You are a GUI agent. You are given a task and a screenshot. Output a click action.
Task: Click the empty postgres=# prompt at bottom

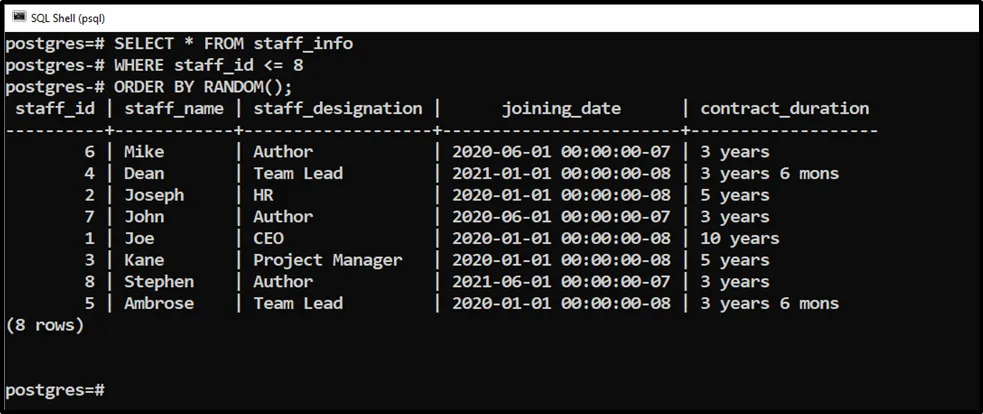[x=55, y=389]
